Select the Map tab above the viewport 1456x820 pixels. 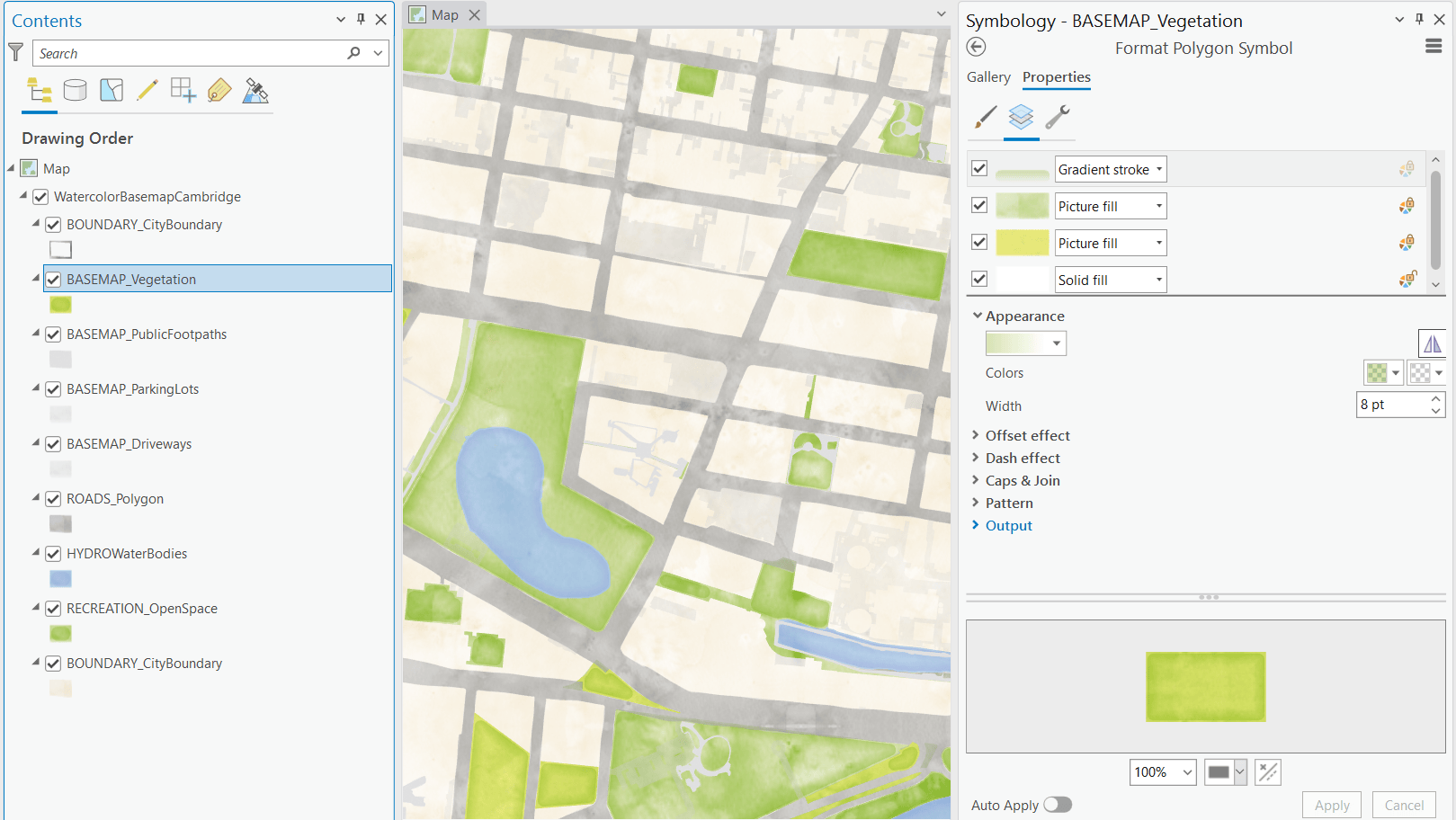pyautogui.click(x=444, y=14)
